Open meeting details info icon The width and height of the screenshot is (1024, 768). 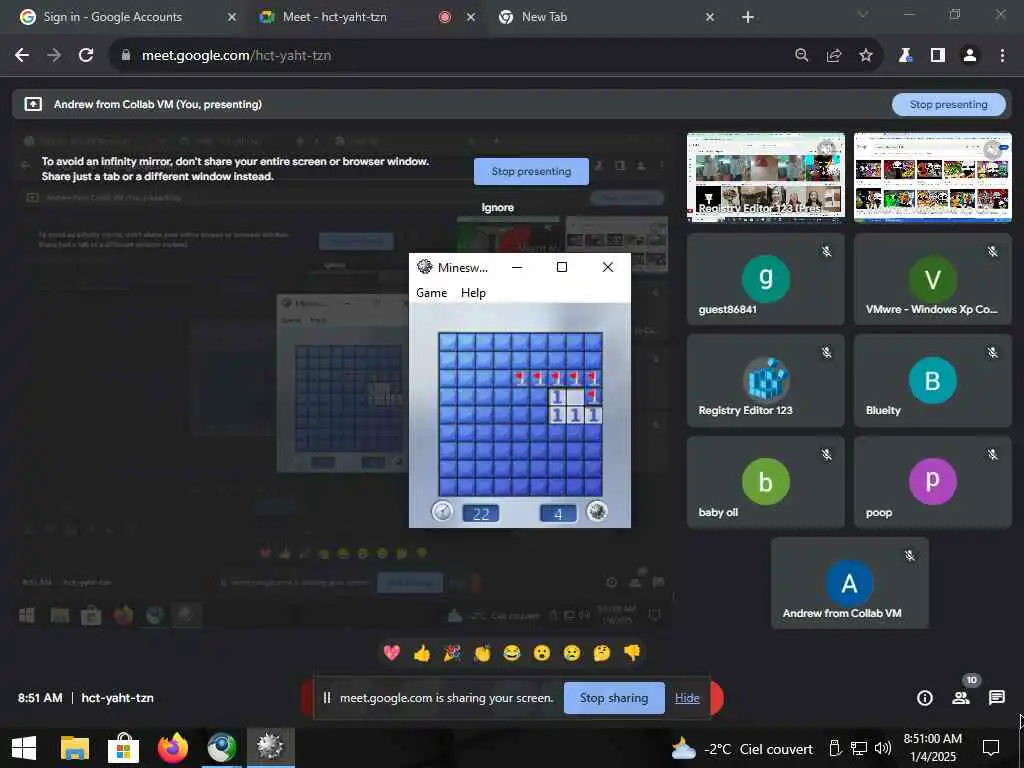click(x=925, y=698)
